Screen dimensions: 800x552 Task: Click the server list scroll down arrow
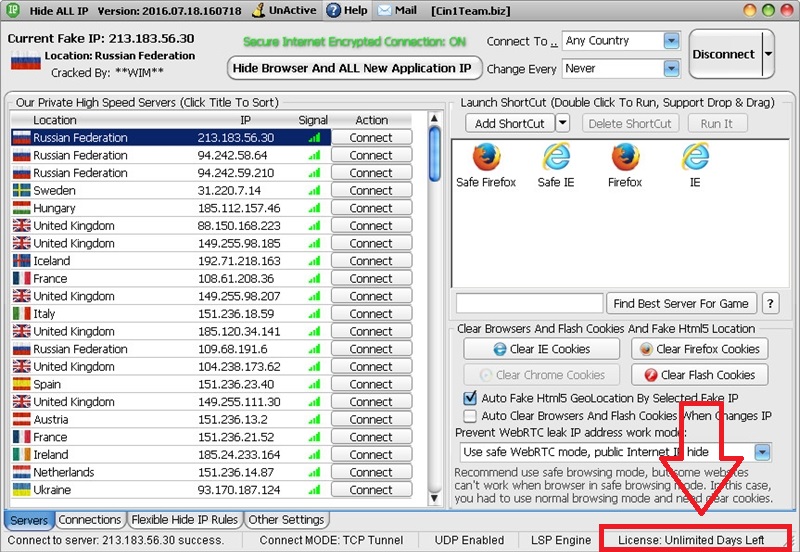(434, 498)
